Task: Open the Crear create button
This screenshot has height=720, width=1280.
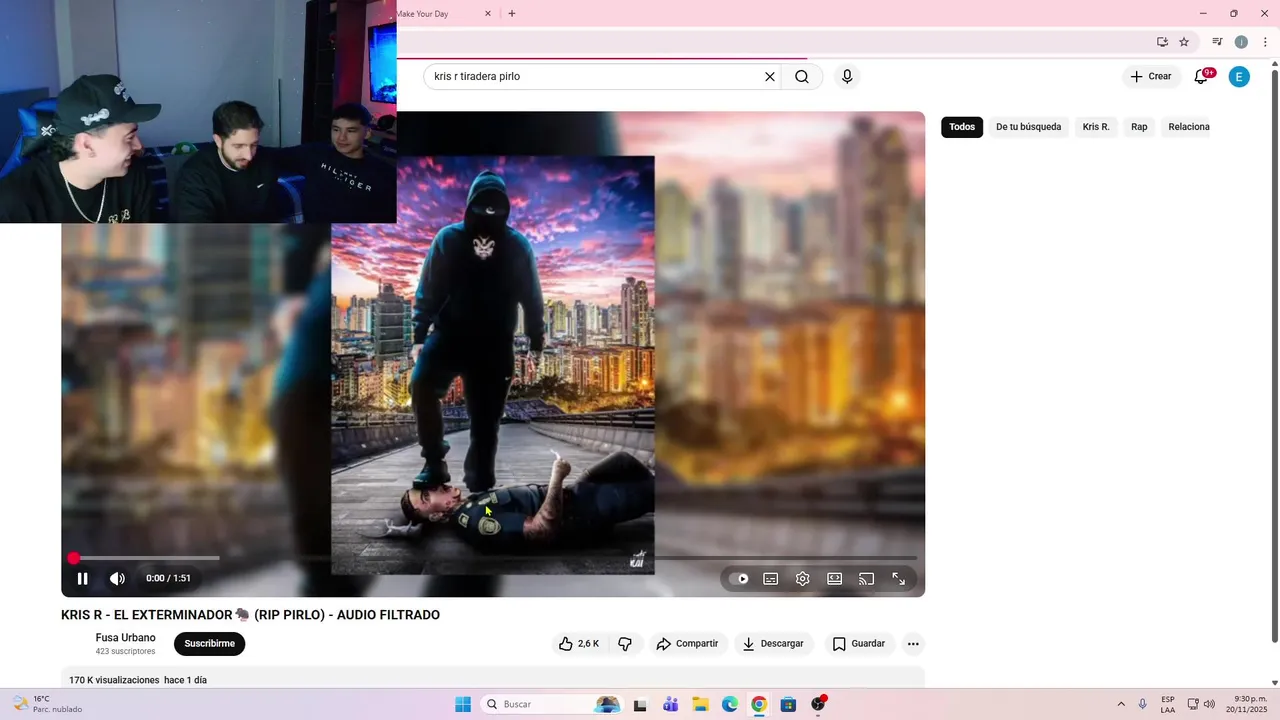Action: (1151, 77)
